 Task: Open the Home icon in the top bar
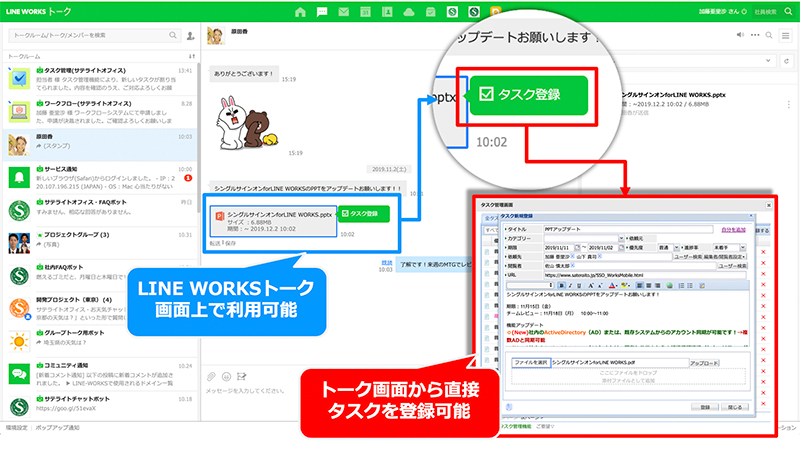(301, 11)
